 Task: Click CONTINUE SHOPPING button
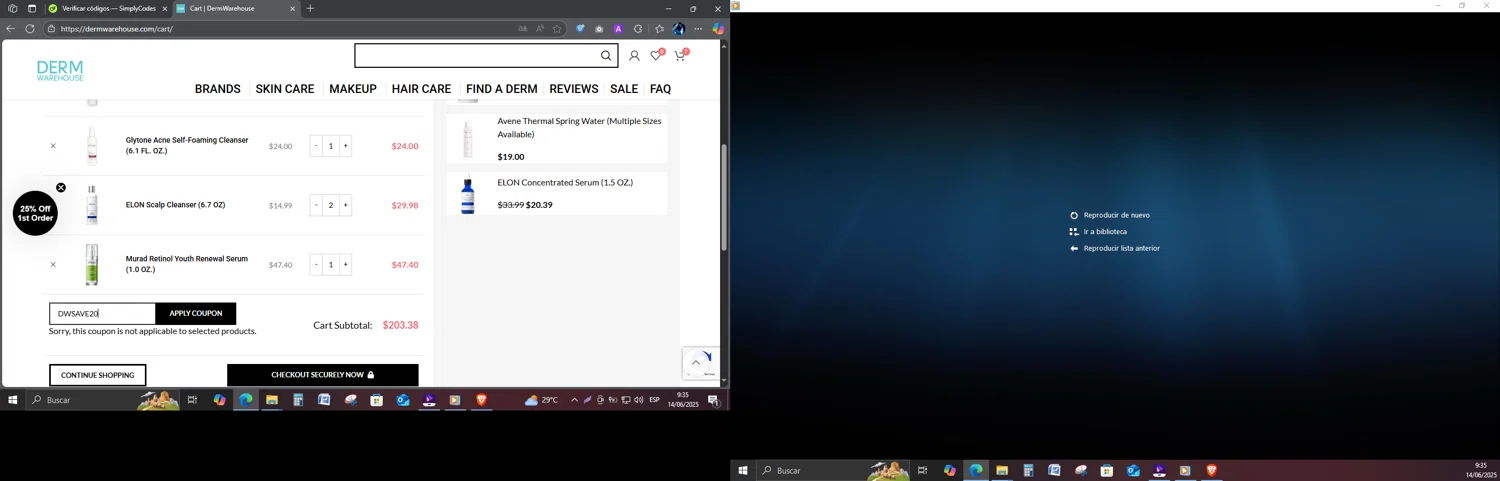pos(98,375)
